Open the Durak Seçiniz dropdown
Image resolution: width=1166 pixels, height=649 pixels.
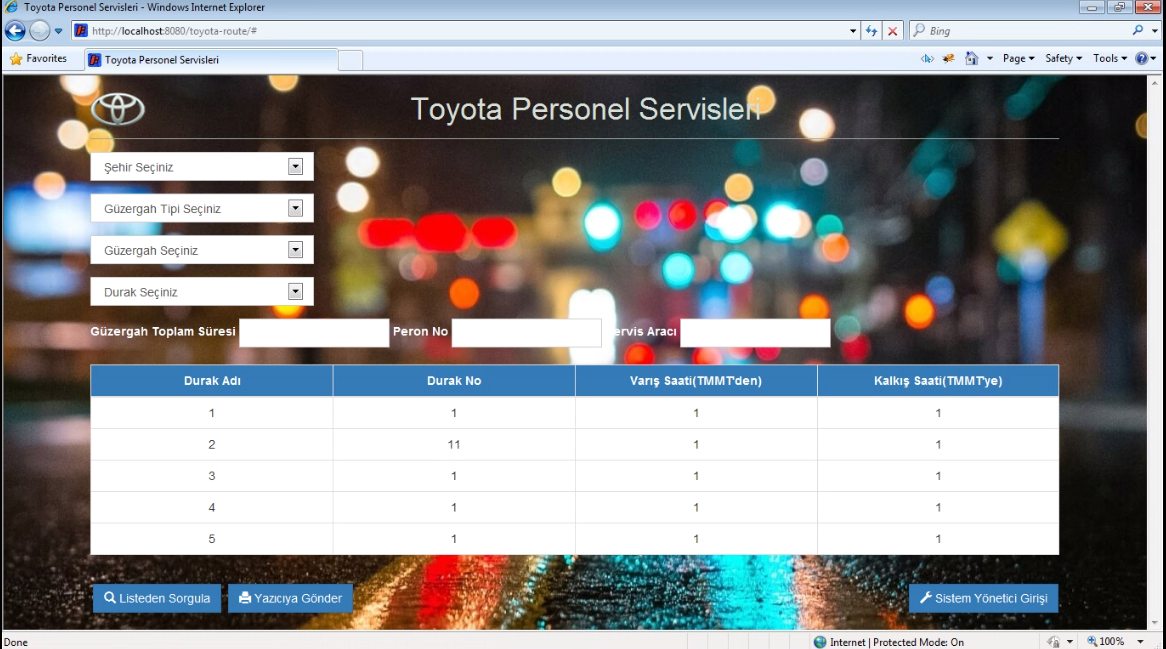point(202,291)
